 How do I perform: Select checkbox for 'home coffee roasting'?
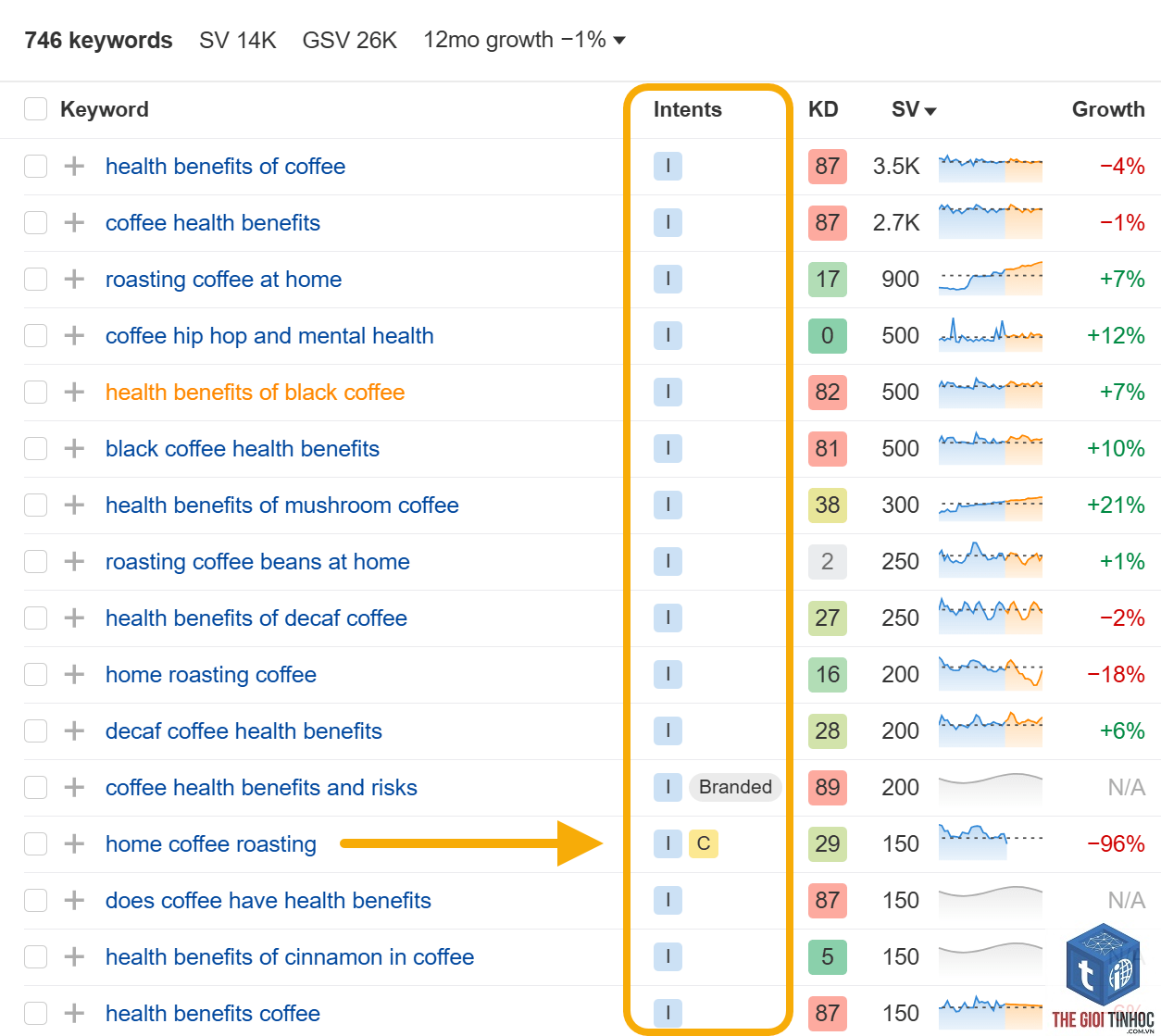[35, 844]
